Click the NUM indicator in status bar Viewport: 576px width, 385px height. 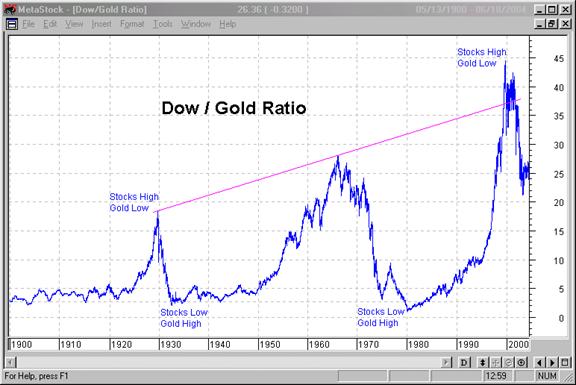(x=547, y=376)
